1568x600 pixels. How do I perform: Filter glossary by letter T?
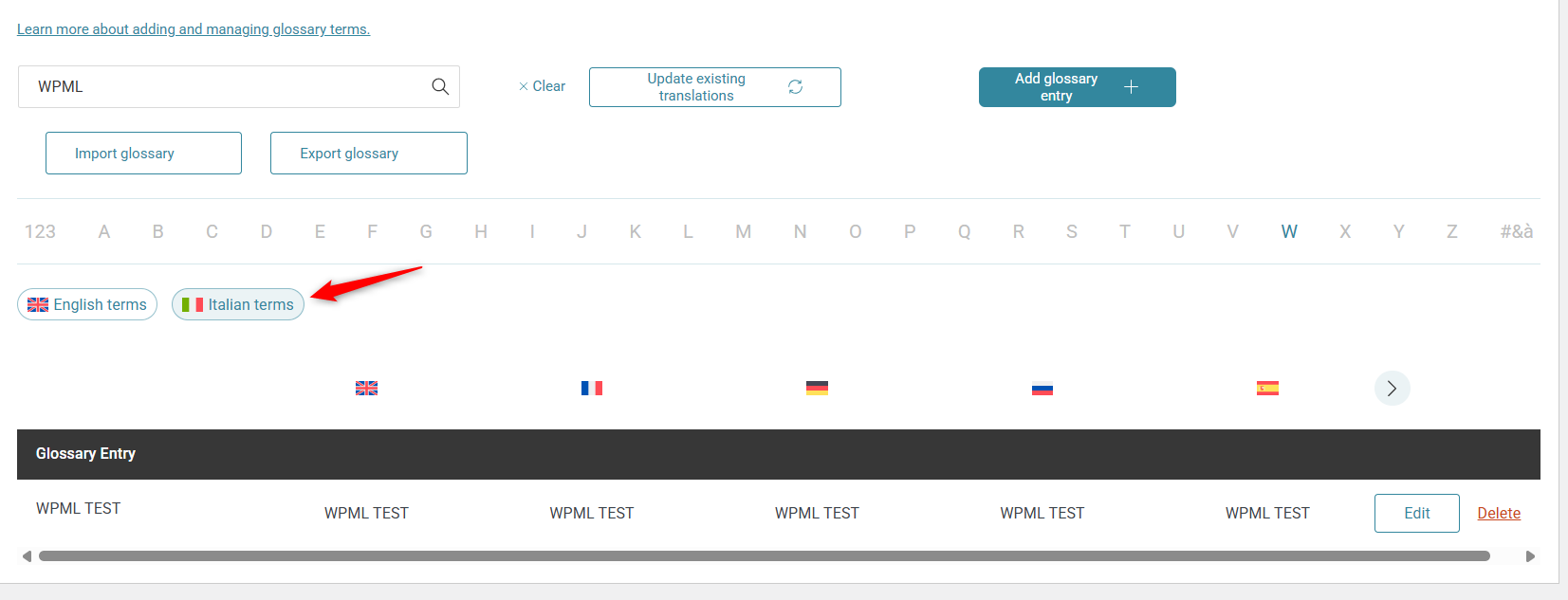point(1125,231)
